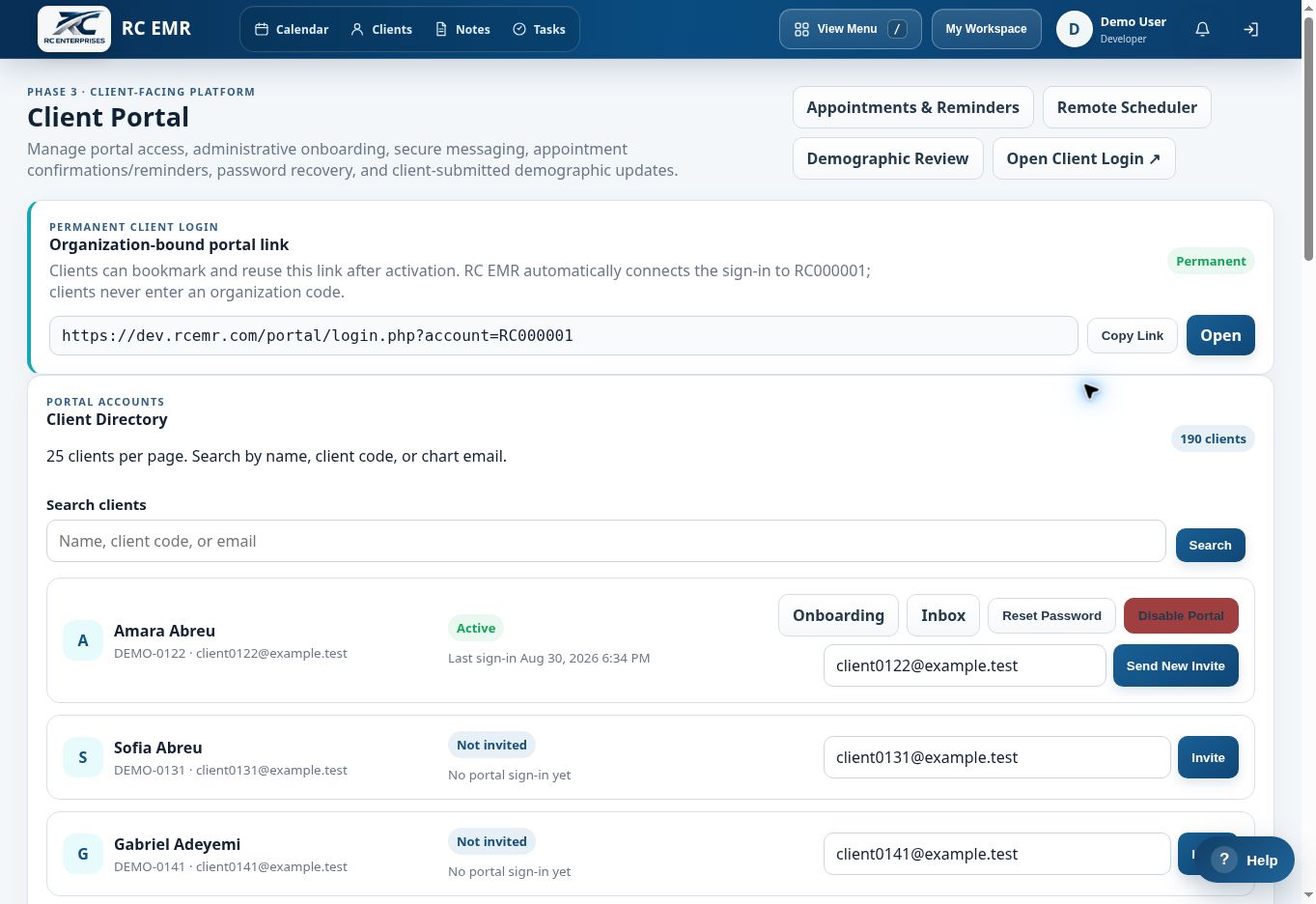Click the Help button label
This screenshot has width=1316, height=904.
(1261, 860)
